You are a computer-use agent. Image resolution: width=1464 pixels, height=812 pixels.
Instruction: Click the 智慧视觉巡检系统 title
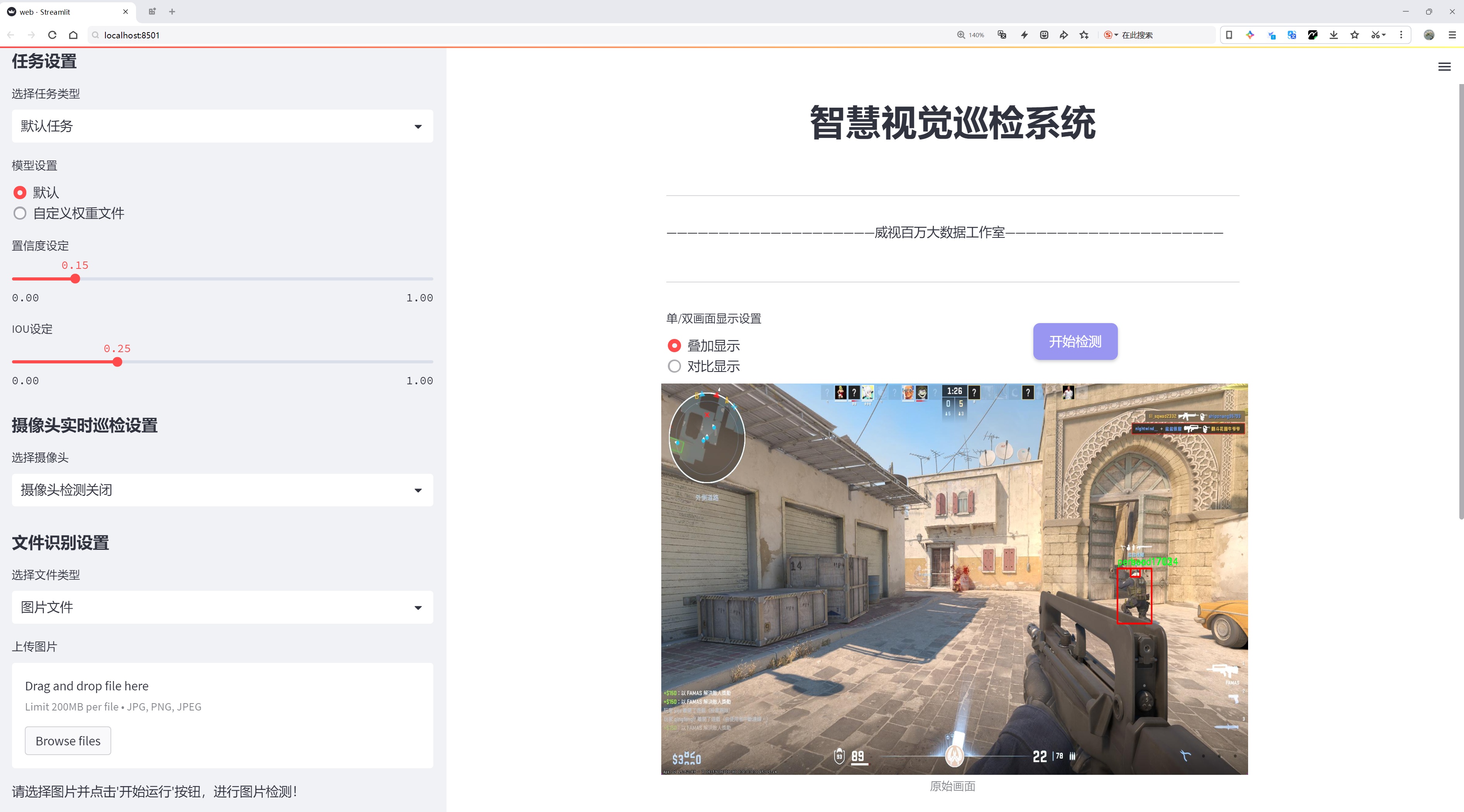click(952, 123)
